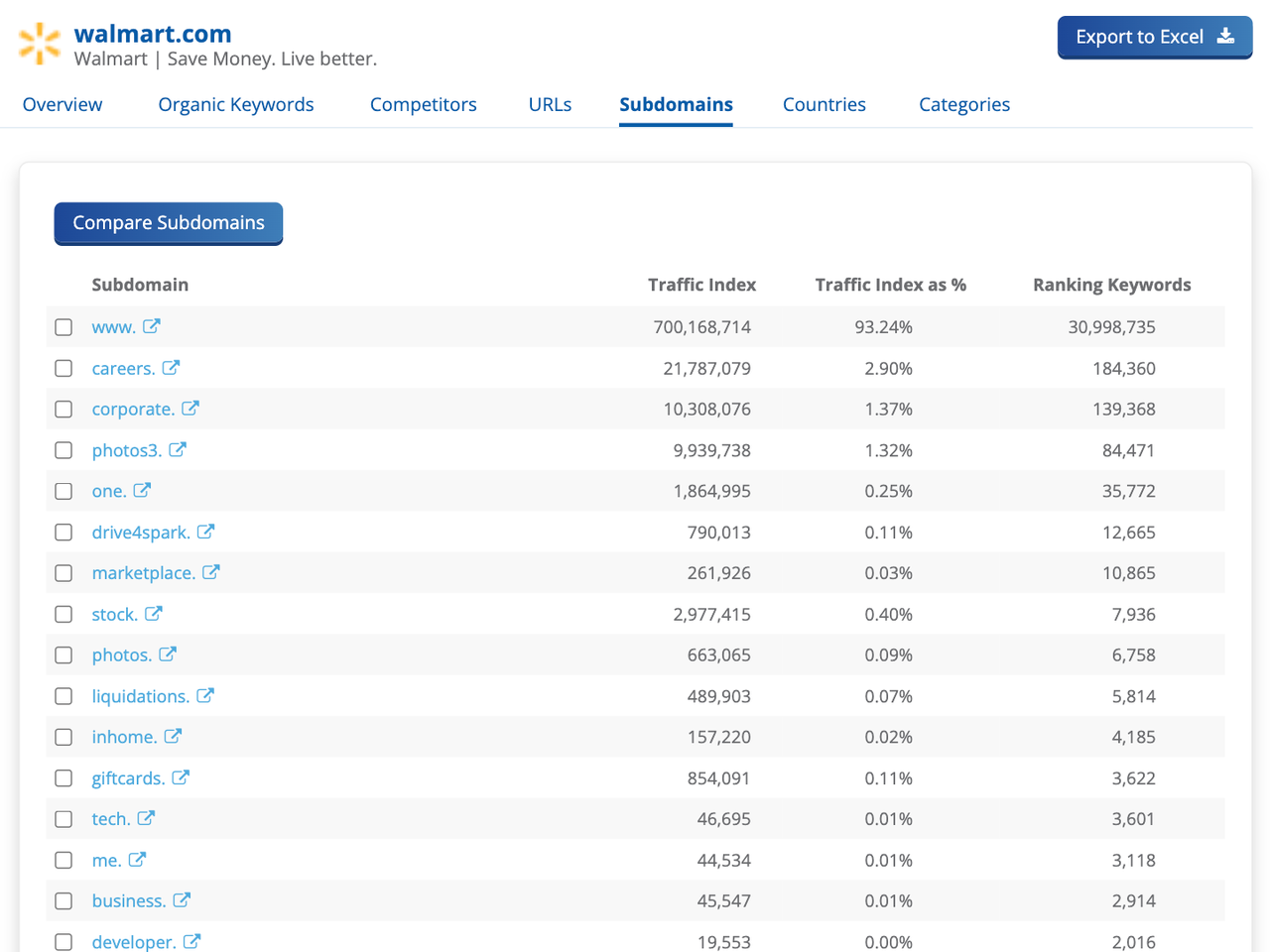The height and width of the screenshot is (952, 1270).
Task: Open external link icon next to marketplace.
Action: point(211,572)
